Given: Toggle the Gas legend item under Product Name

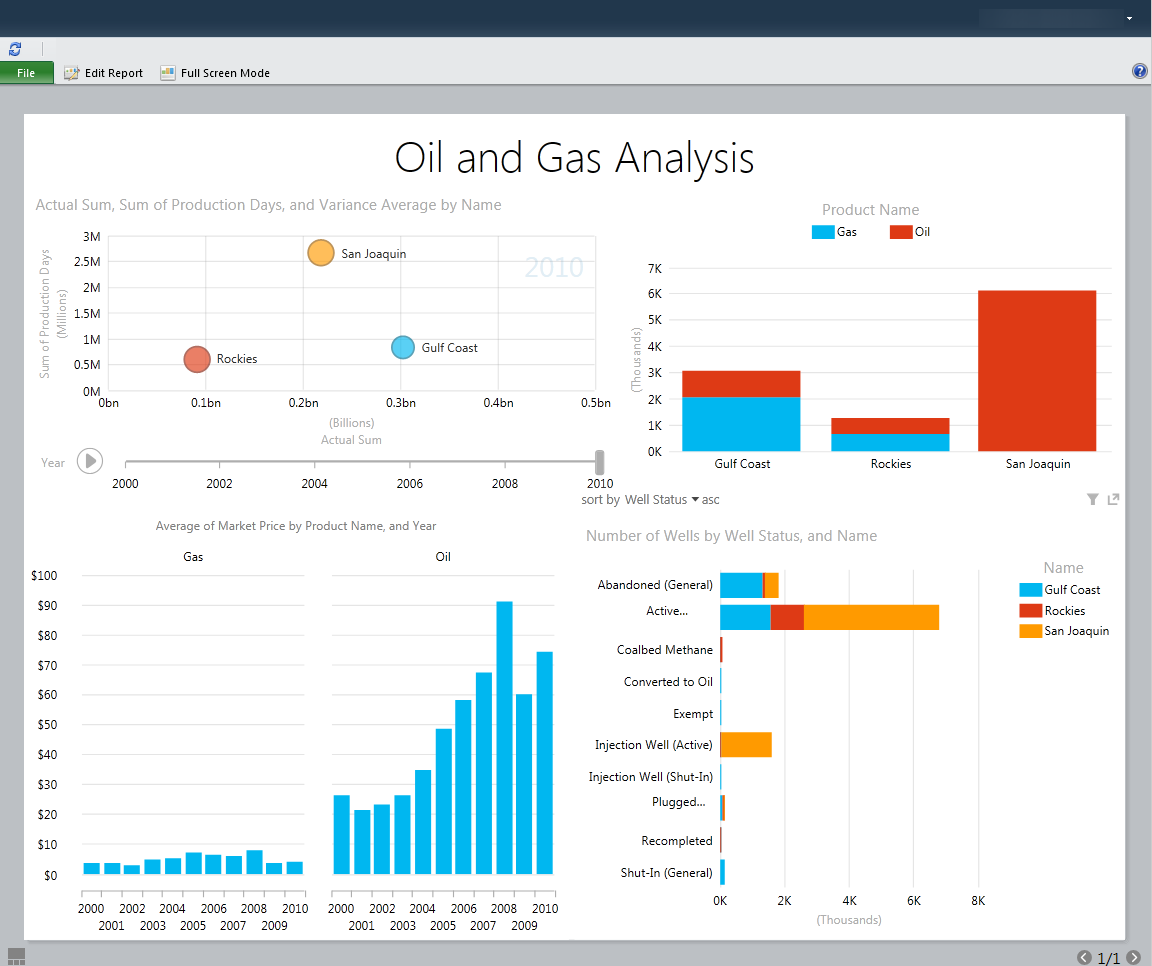Looking at the screenshot, I should (835, 232).
